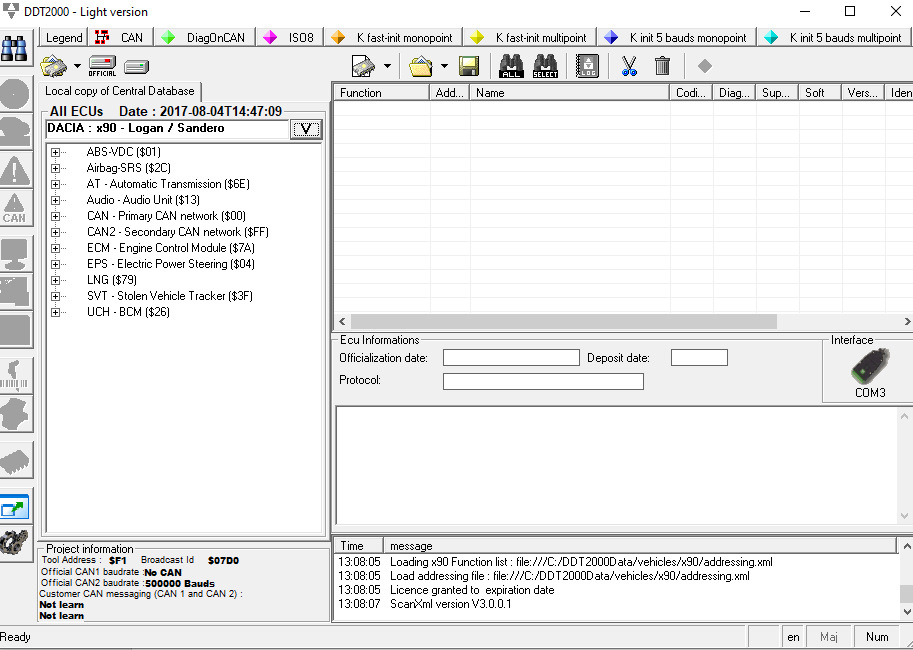Click the greyed barcode sidebar icon
The width and height of the screenshot is (913, 650).
coord(15,375)
